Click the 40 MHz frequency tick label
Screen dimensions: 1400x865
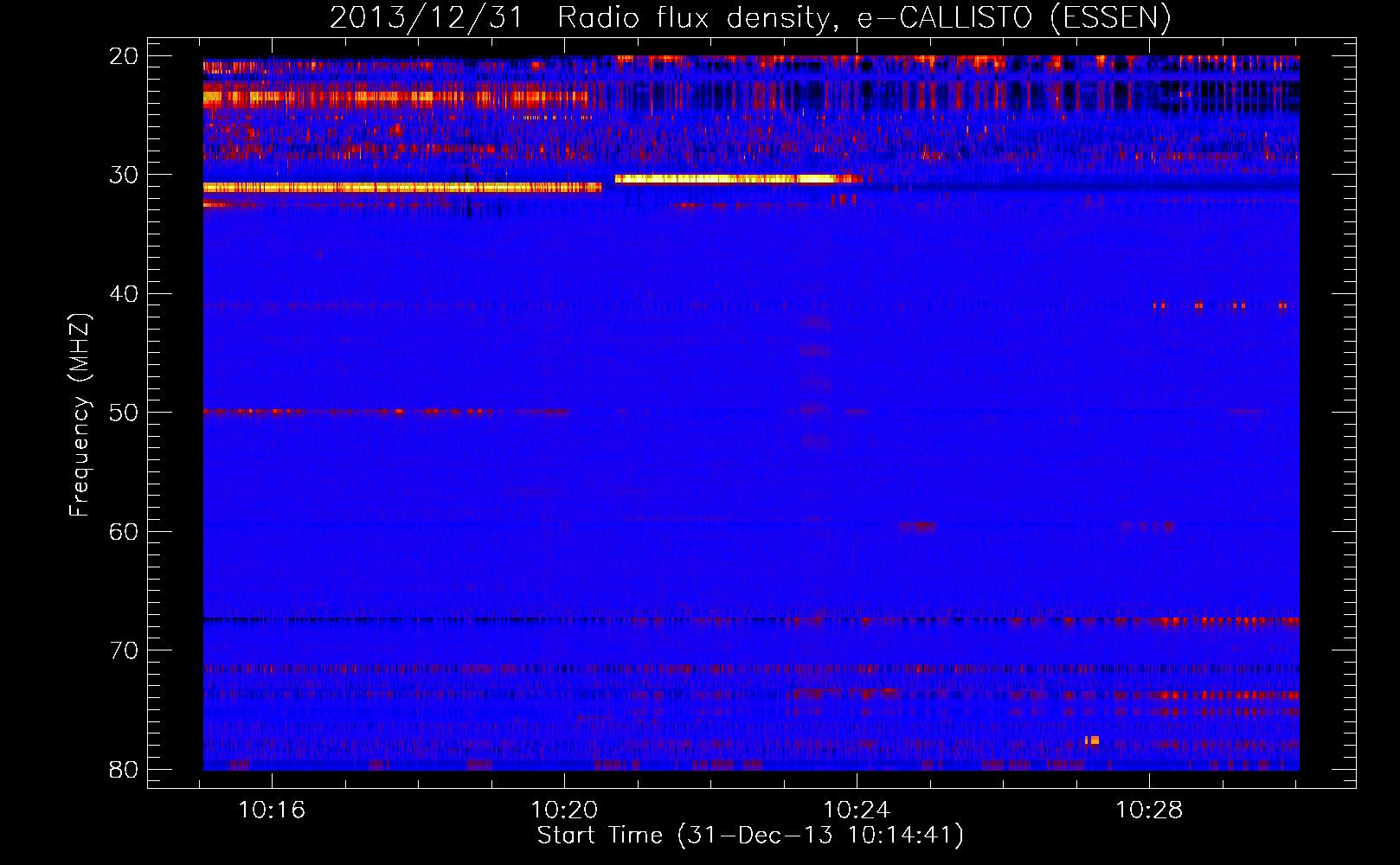pyautogui.click(x=124, y=294)
